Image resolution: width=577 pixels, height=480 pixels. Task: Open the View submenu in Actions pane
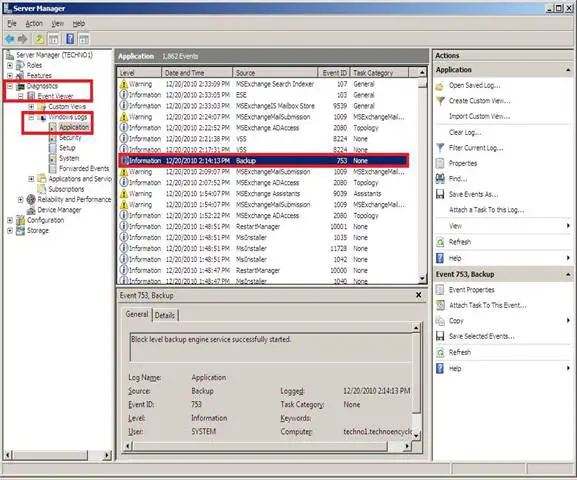click(x=503, y=226)
